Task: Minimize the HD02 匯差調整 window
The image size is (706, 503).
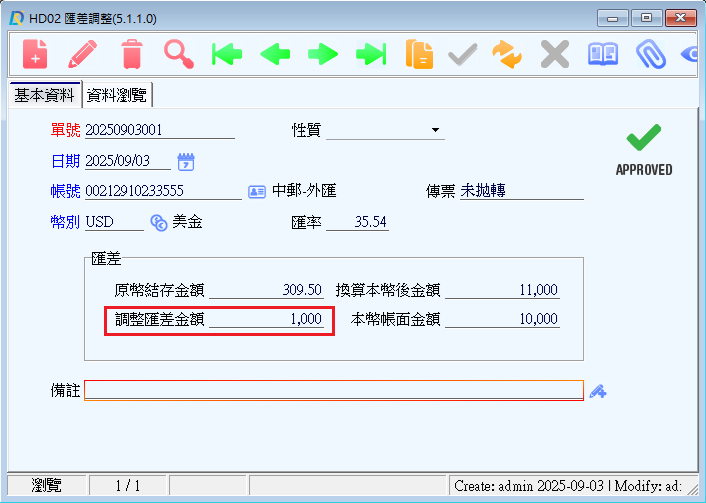Action: point(612,19)
